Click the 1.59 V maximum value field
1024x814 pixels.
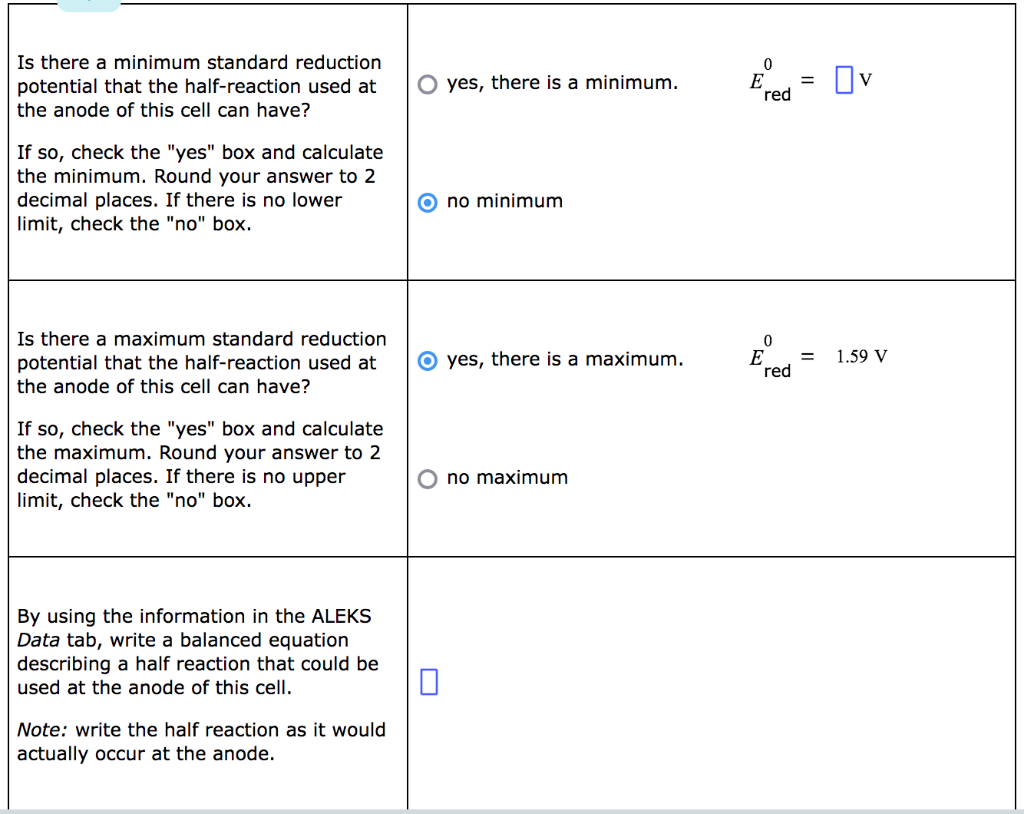[861, 357]
